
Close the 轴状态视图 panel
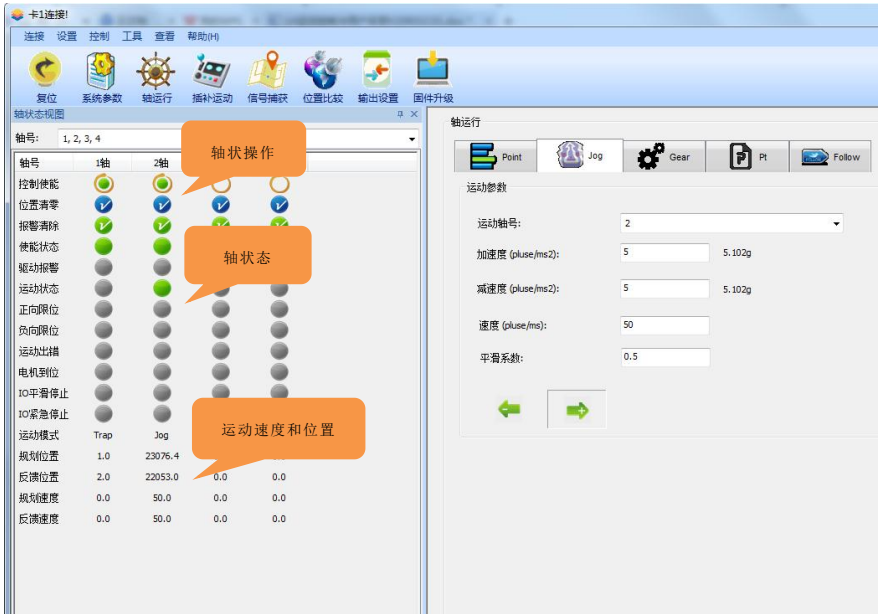pyautogui.click(x=414, y=115)
